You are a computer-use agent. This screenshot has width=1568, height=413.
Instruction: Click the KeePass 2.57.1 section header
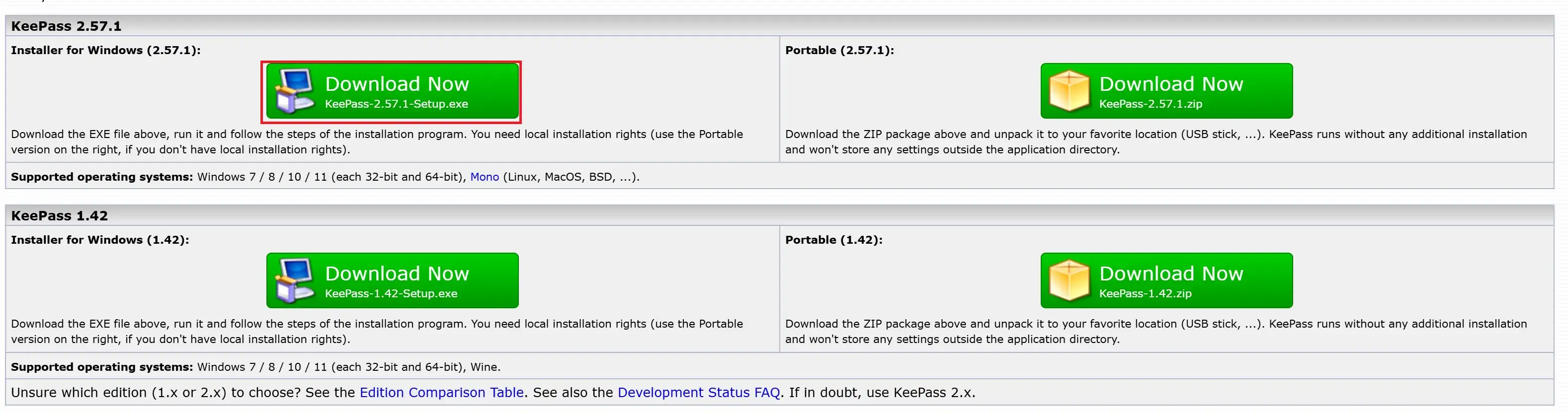tap(66, 26)
